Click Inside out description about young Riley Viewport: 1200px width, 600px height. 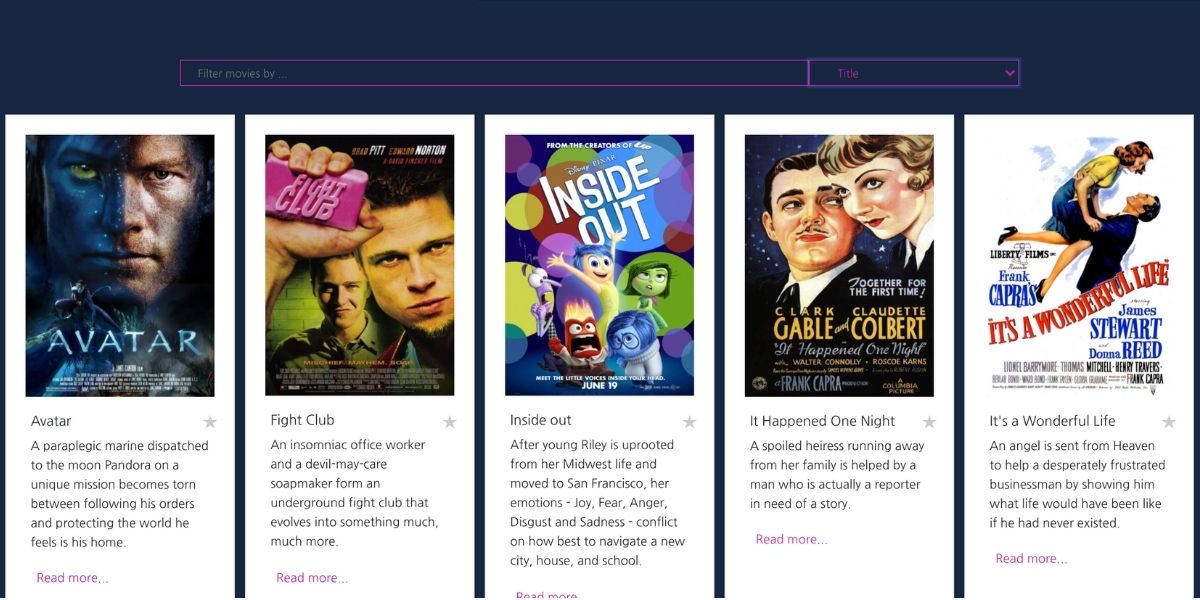[598, 503]
